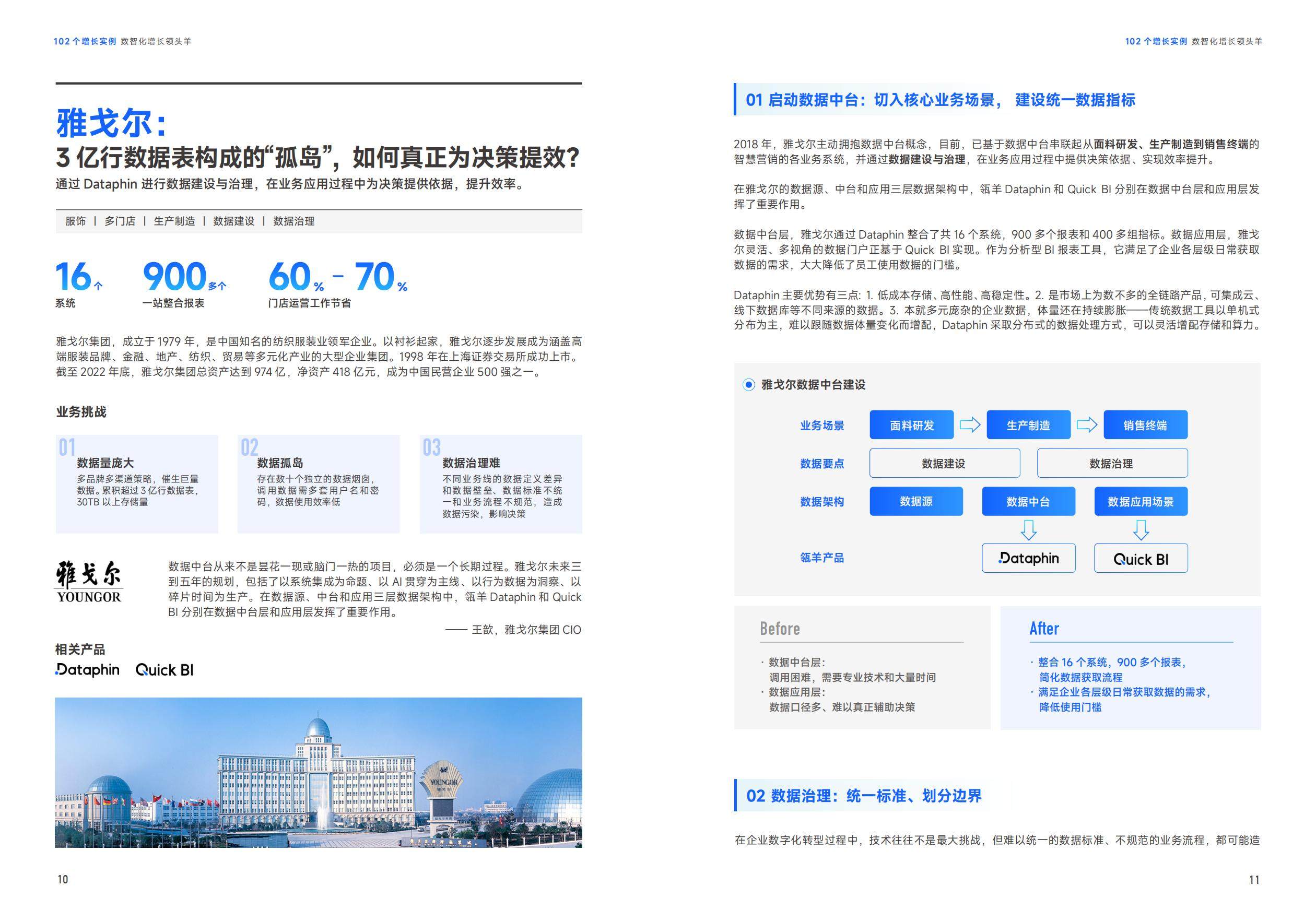Click down arrow below 数据应用场景 box
Image resolution: width=1316 pixels, height=921 pixels.
(1141, 529)
